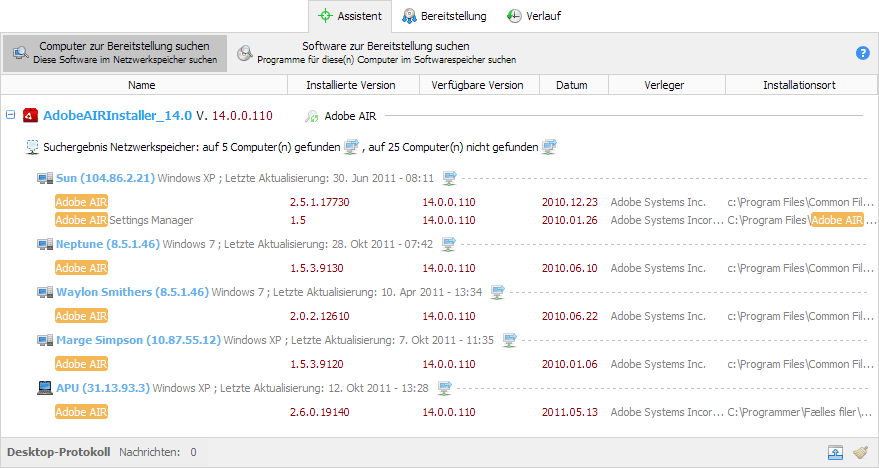Click the blue help question mark icon

click(x=862, y=53)
